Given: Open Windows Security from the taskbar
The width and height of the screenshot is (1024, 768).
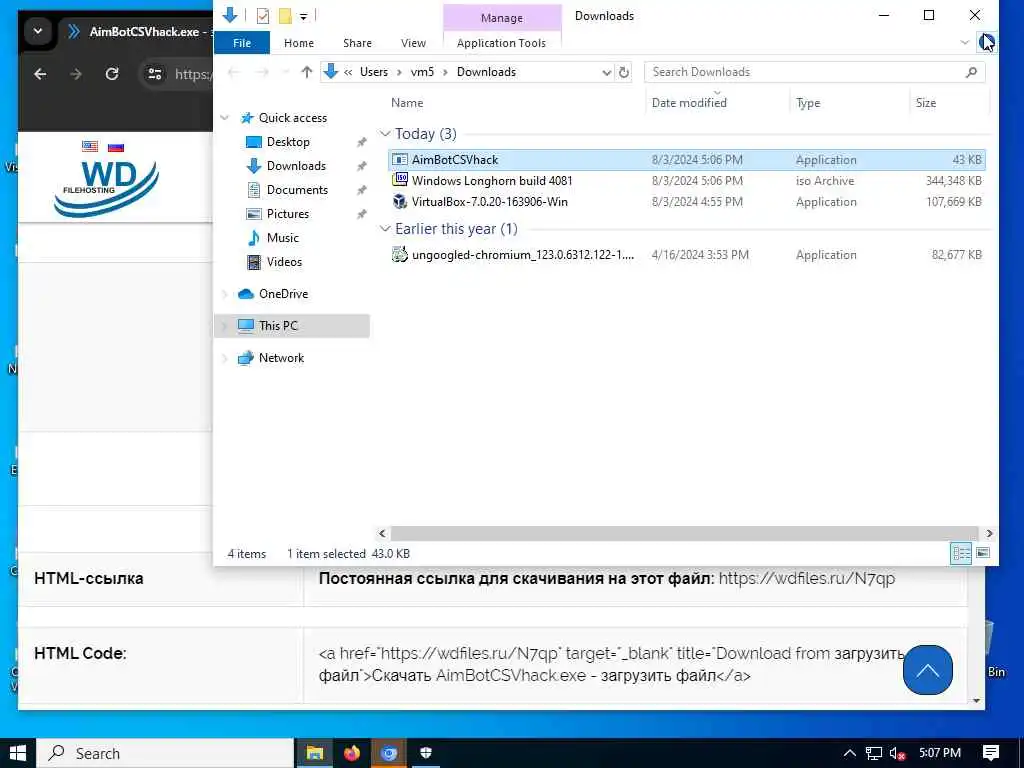Looking at the screenshot, I should click(426, 753).
